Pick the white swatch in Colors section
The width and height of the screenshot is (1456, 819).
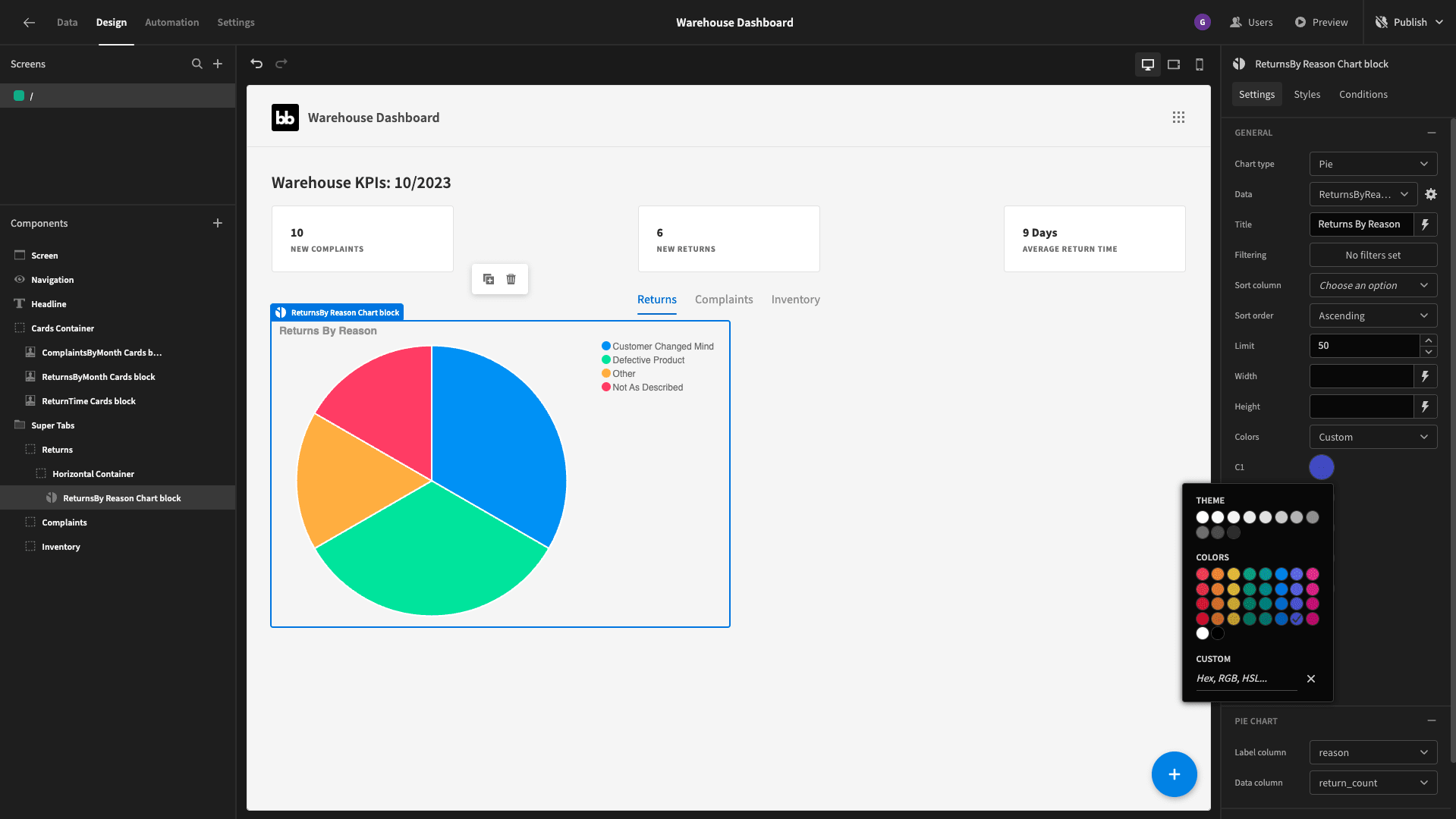click(1203, 633)
